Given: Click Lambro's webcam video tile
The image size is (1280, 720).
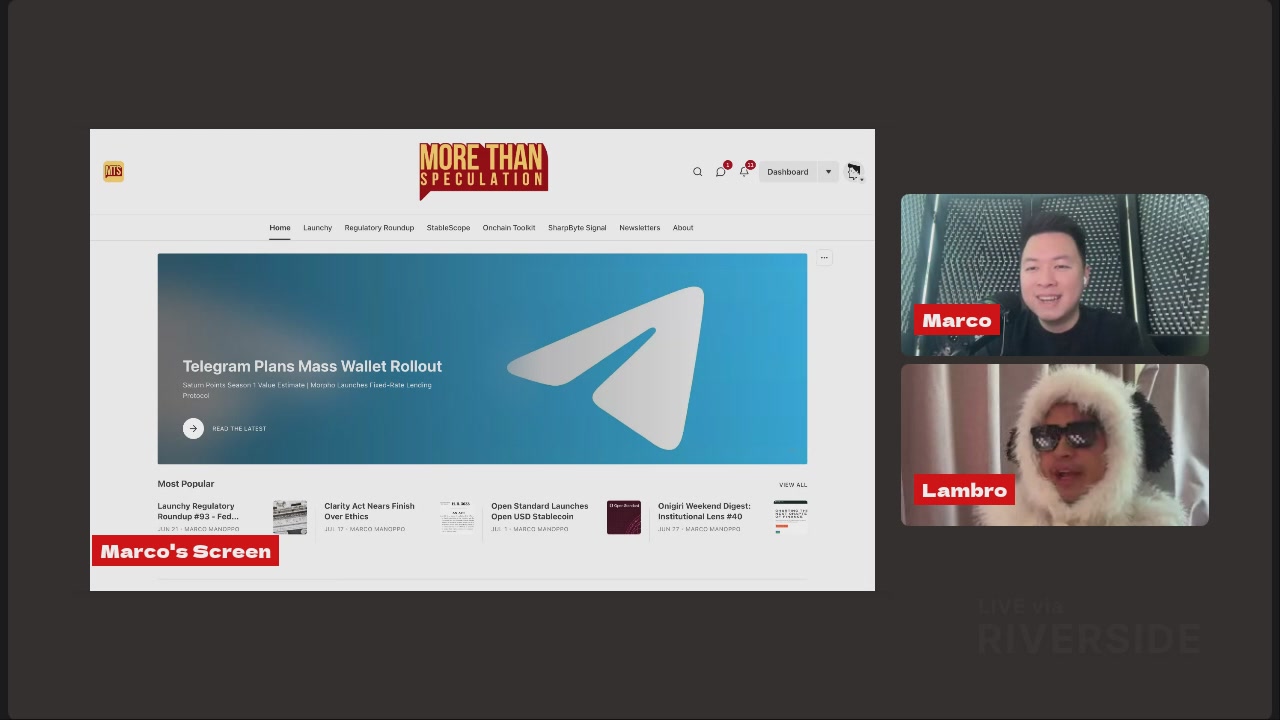Looking at the screenshot, I should tap(1055, 445).
